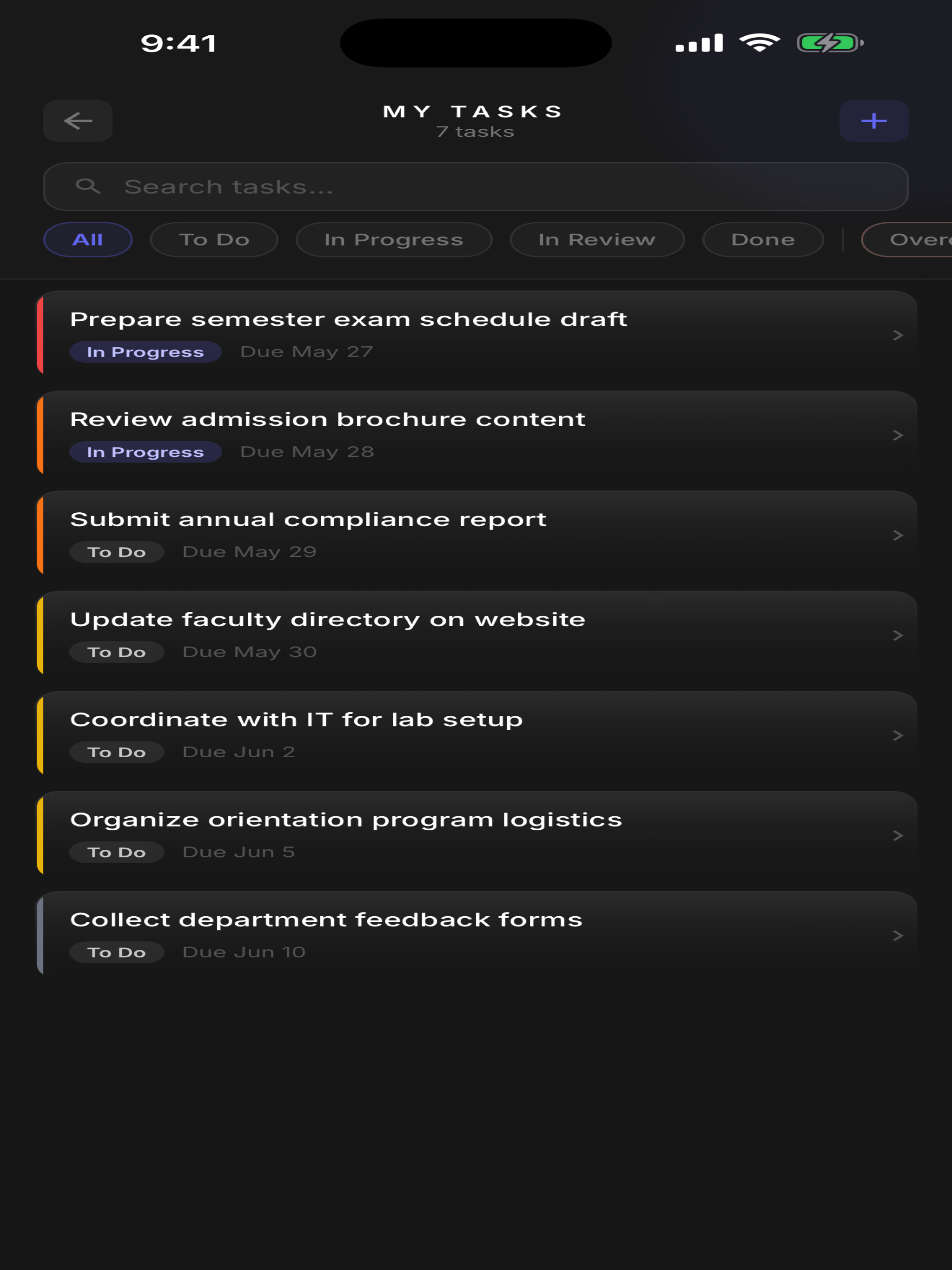The image size is (952, 1270).
Task: Open chevron for Prepare semester exam schedule draft
Action: point(898,335)
